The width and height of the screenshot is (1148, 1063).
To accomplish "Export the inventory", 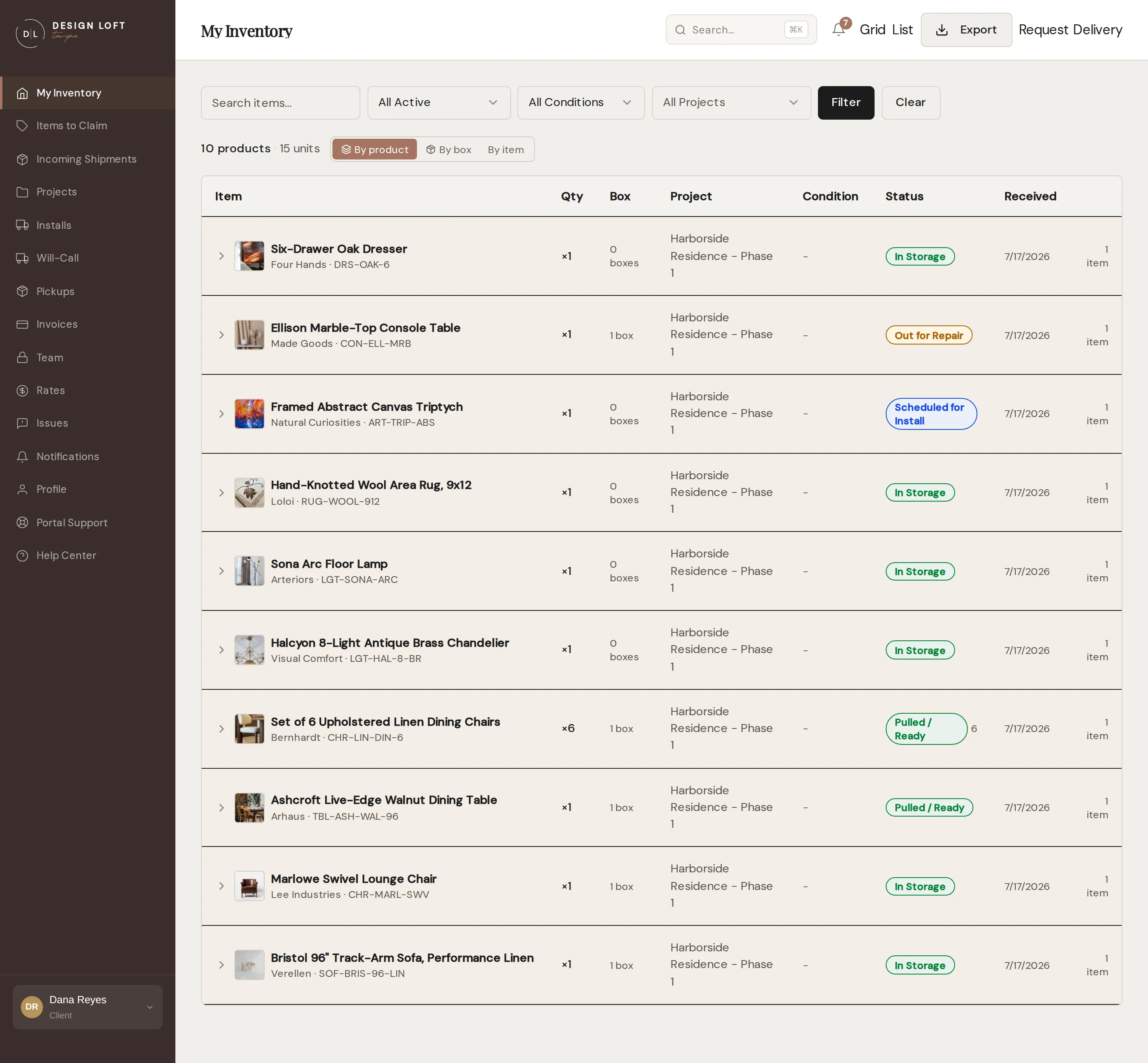I will (x=966, y=30).
